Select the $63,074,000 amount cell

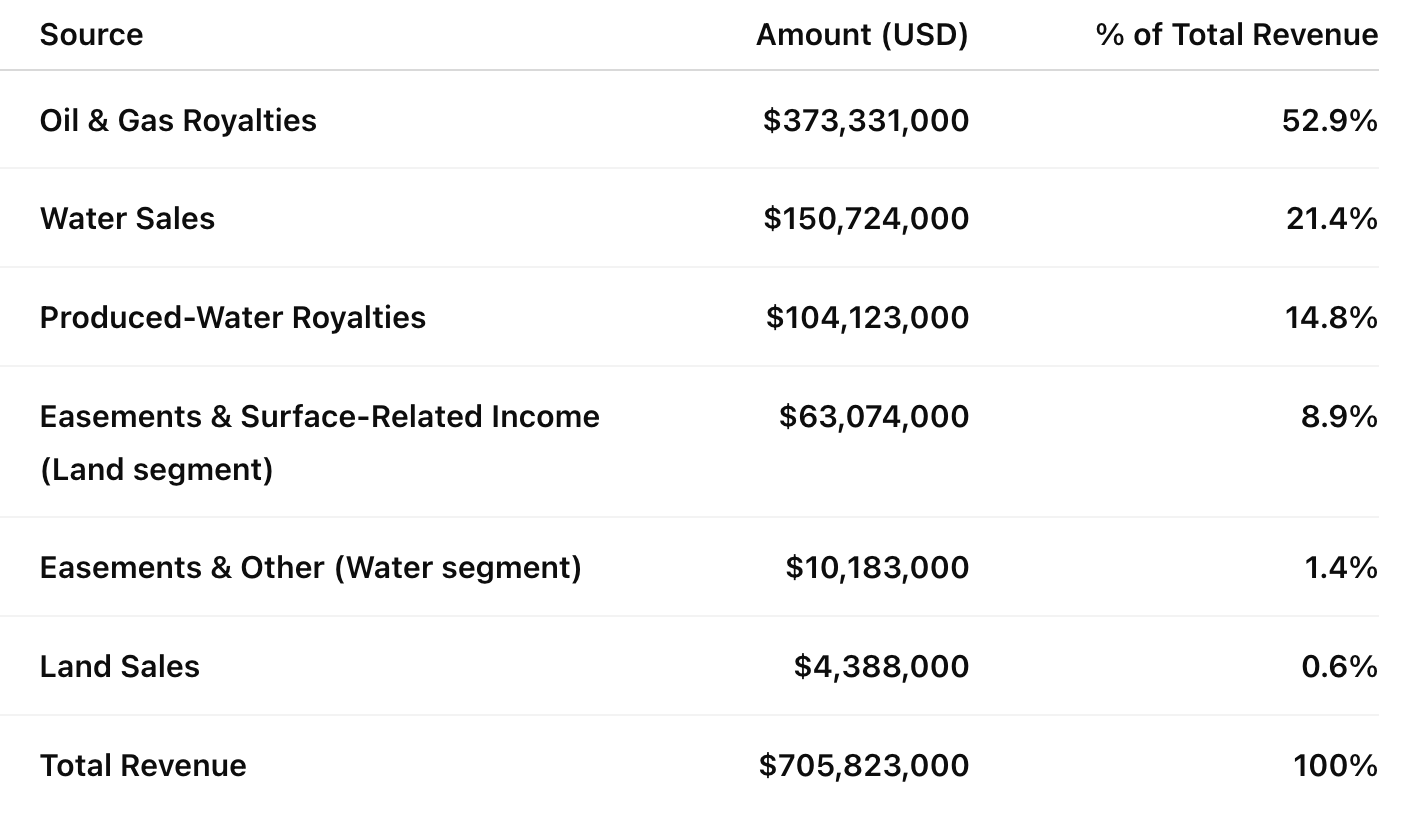874,417
